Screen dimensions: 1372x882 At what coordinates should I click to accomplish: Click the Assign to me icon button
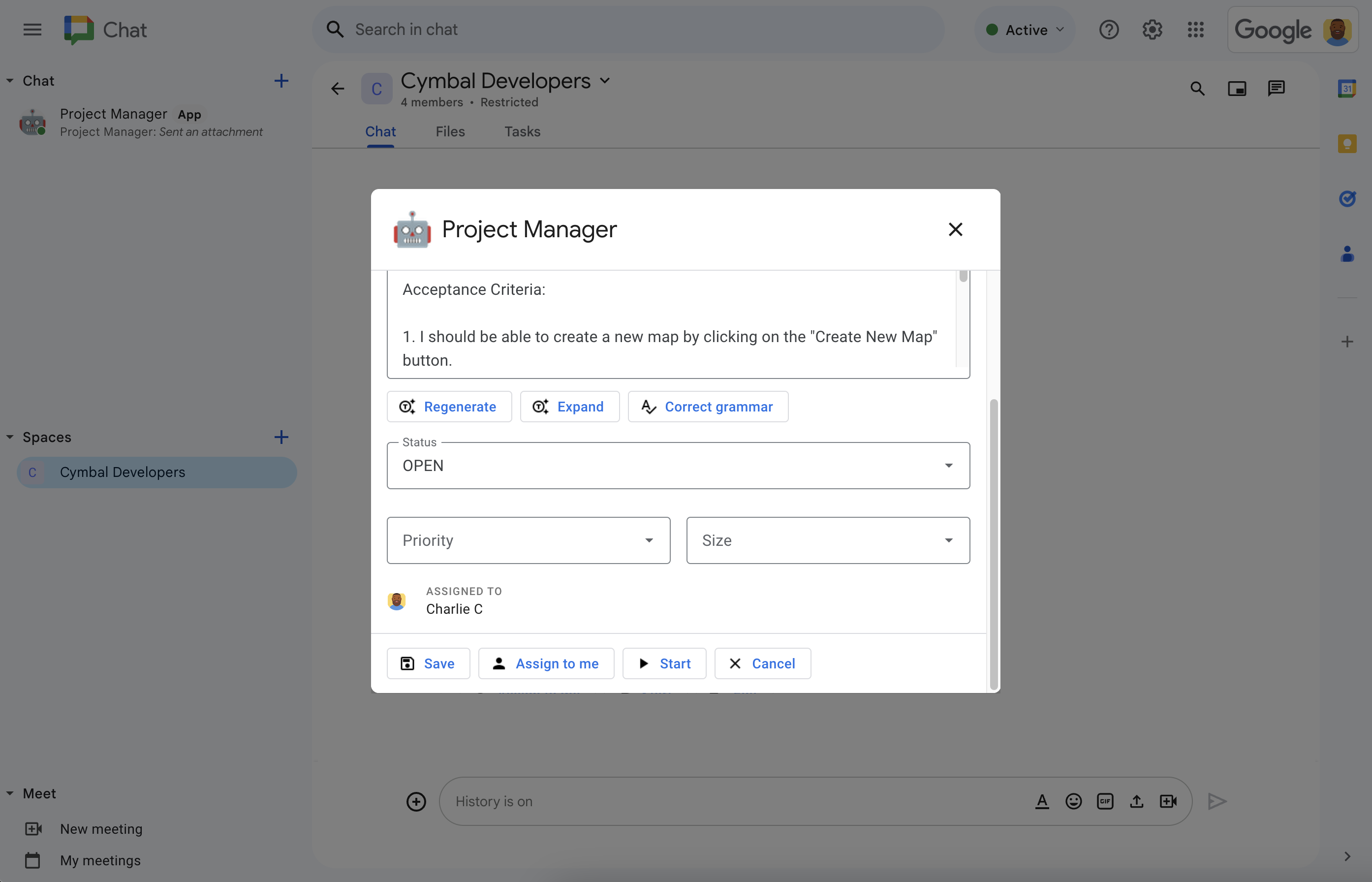click(498, 663)
